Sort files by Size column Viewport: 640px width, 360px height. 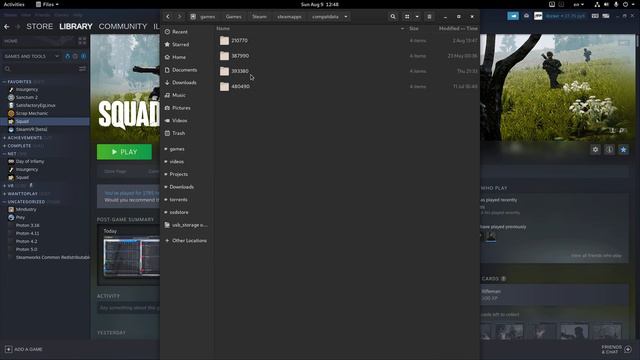coord(414,29)
